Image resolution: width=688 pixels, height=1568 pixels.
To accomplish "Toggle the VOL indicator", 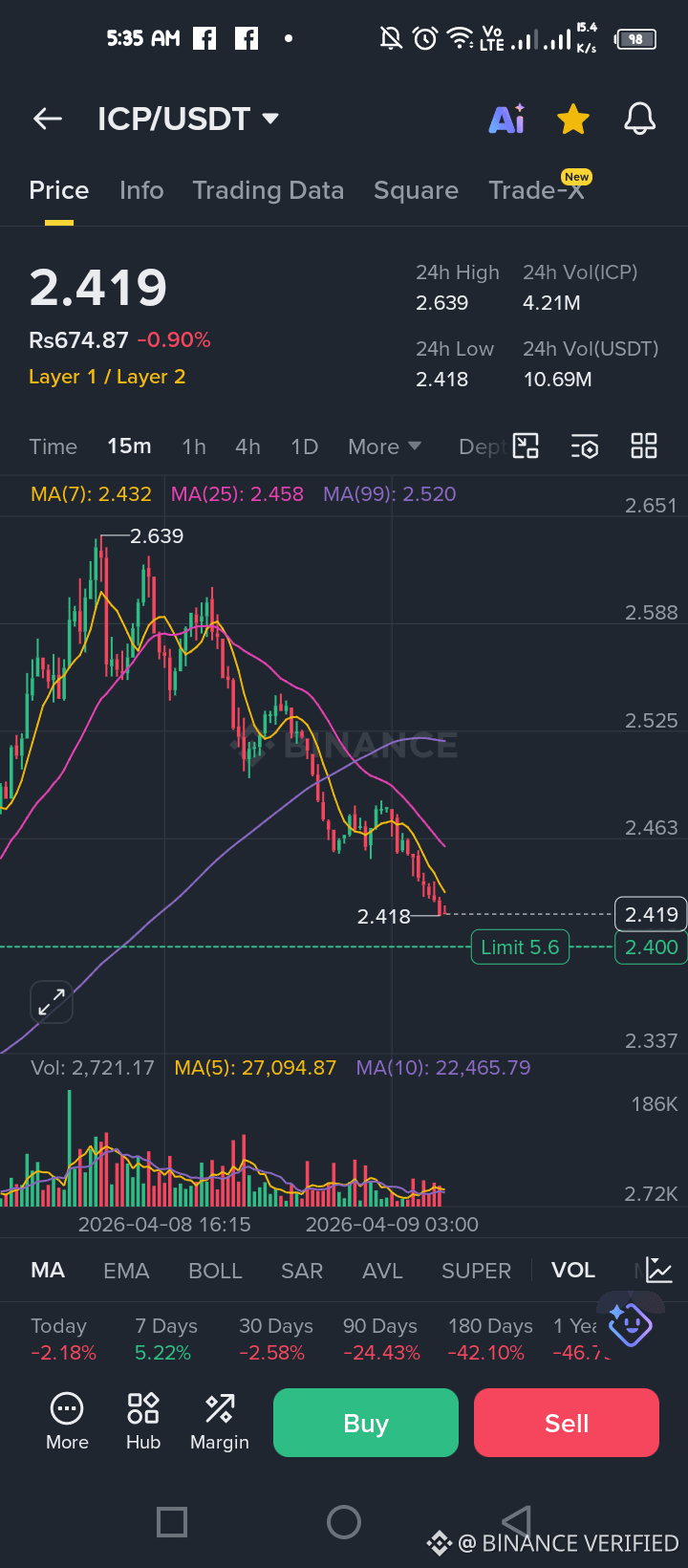I will (573, 1271).
